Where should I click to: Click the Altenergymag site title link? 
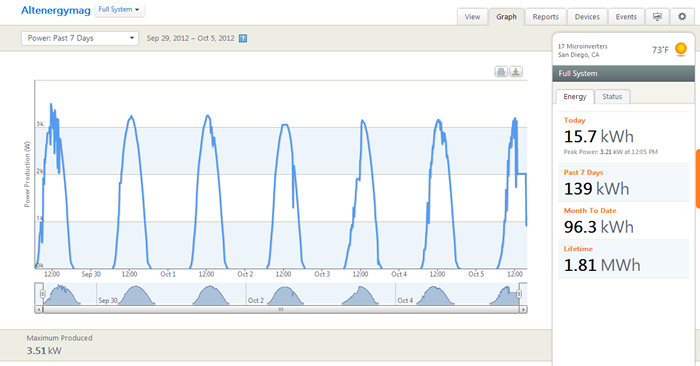coord(56,10)
